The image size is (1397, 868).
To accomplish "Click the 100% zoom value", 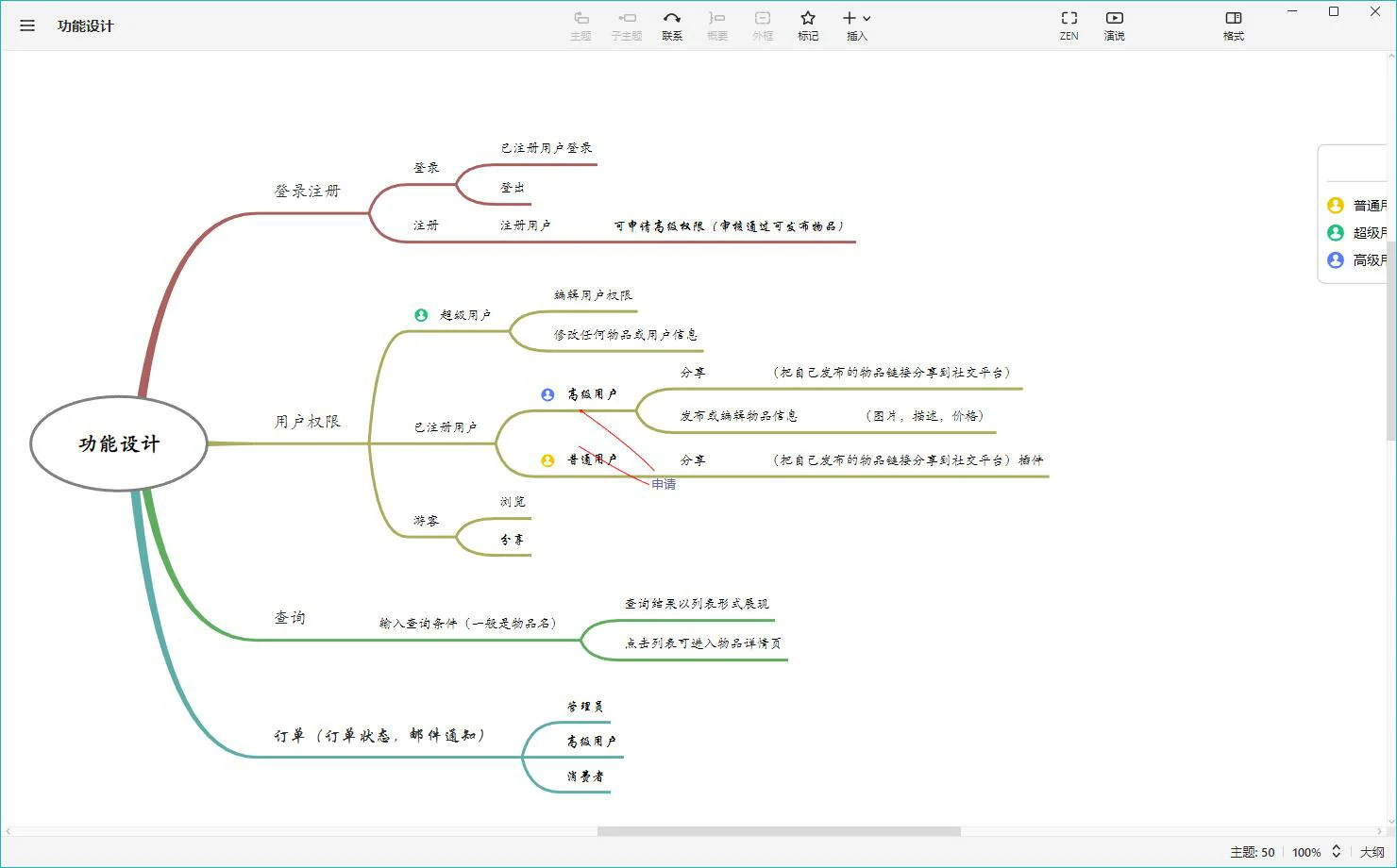I will (1306, 852).
